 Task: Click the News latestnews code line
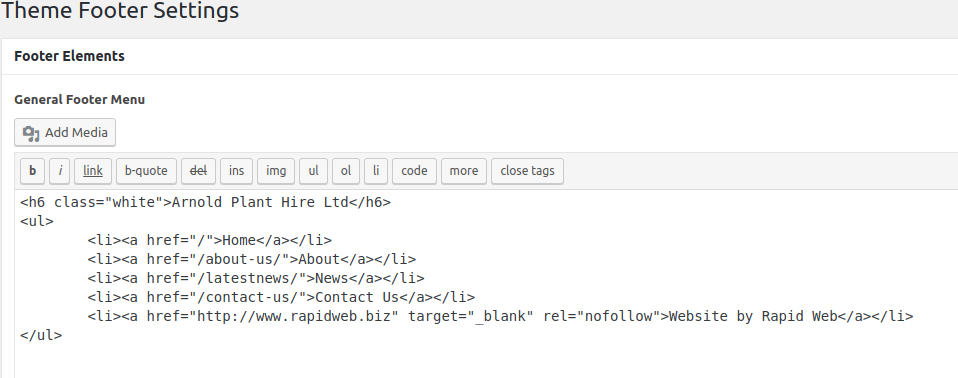coord(256,278)
